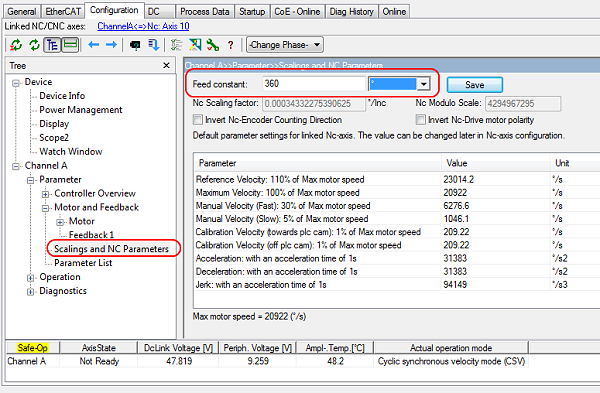
Task: Select the Manual Velocity (Fast) row
Action: [397, 205]
